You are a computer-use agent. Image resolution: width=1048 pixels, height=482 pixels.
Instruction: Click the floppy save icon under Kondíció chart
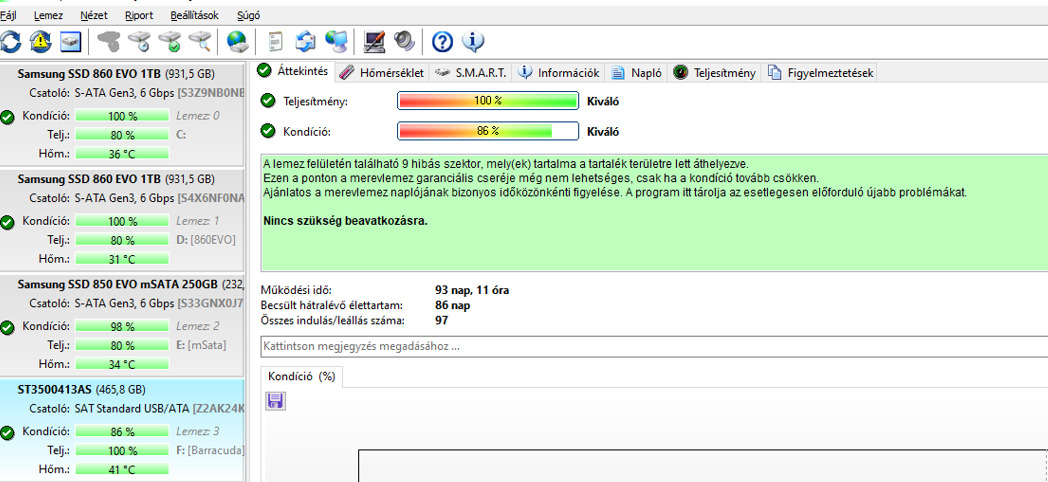(x=275, y=401)
